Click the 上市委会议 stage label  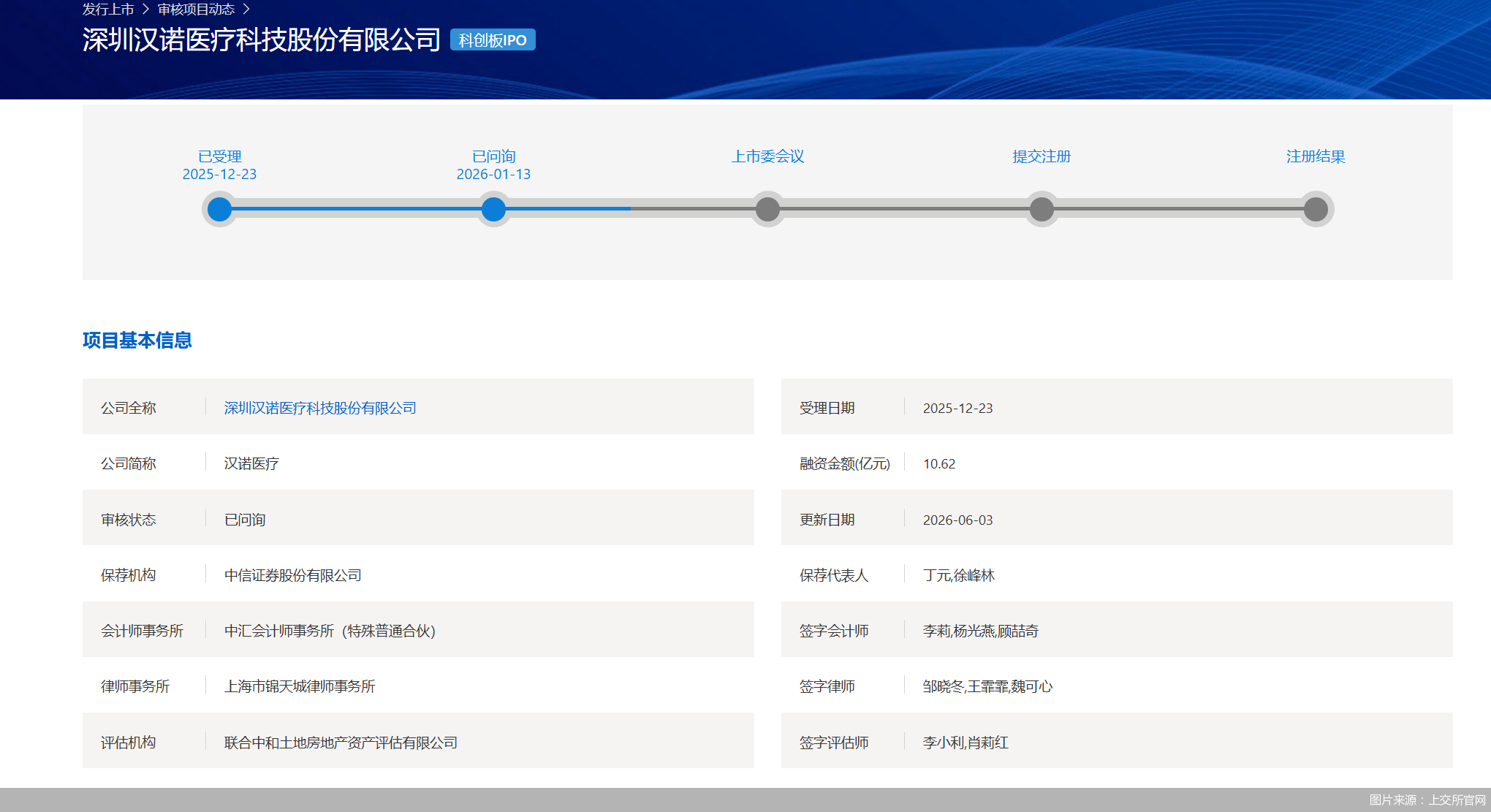767,156
